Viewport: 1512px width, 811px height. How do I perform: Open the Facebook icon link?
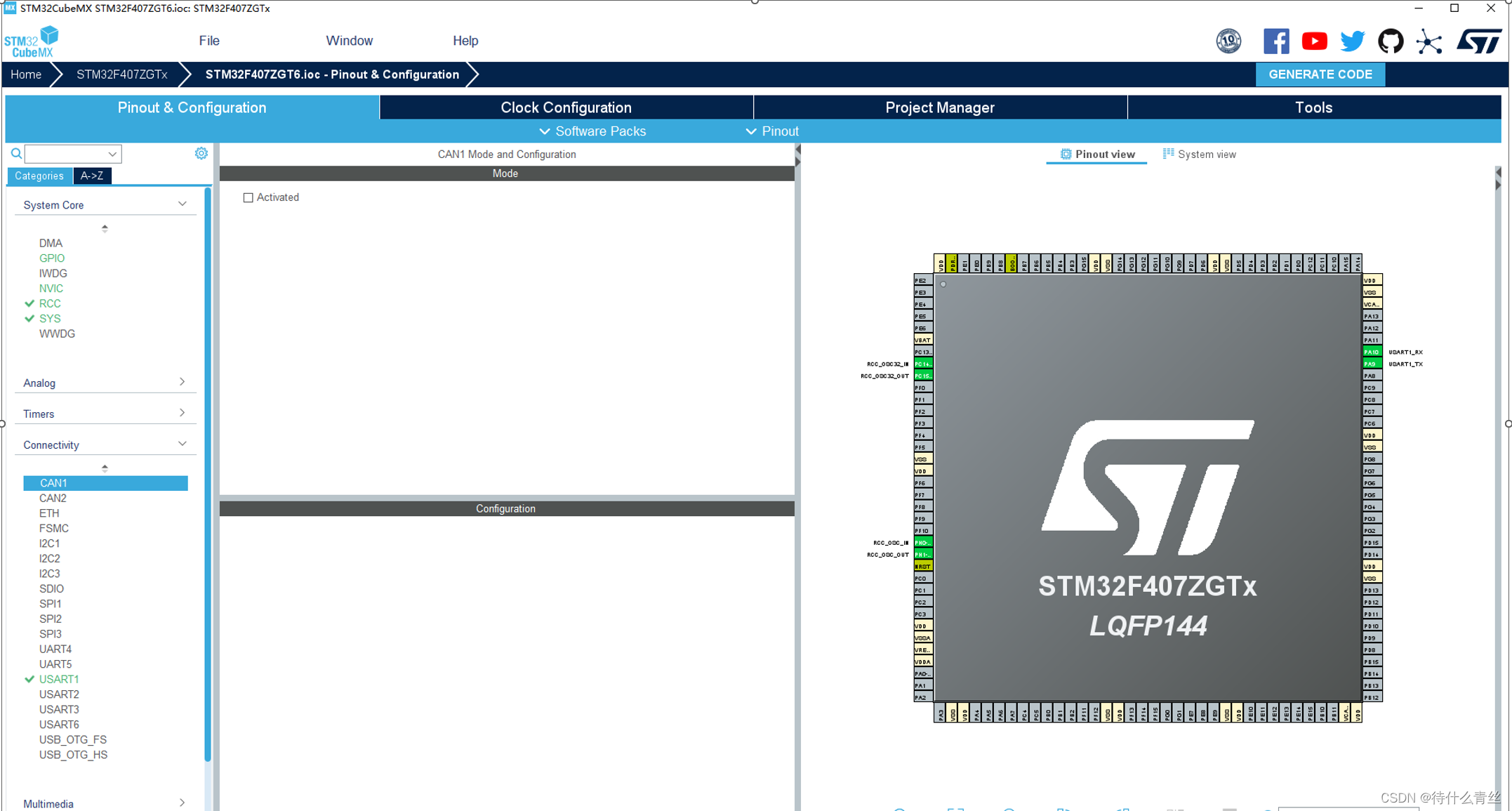1275,41
